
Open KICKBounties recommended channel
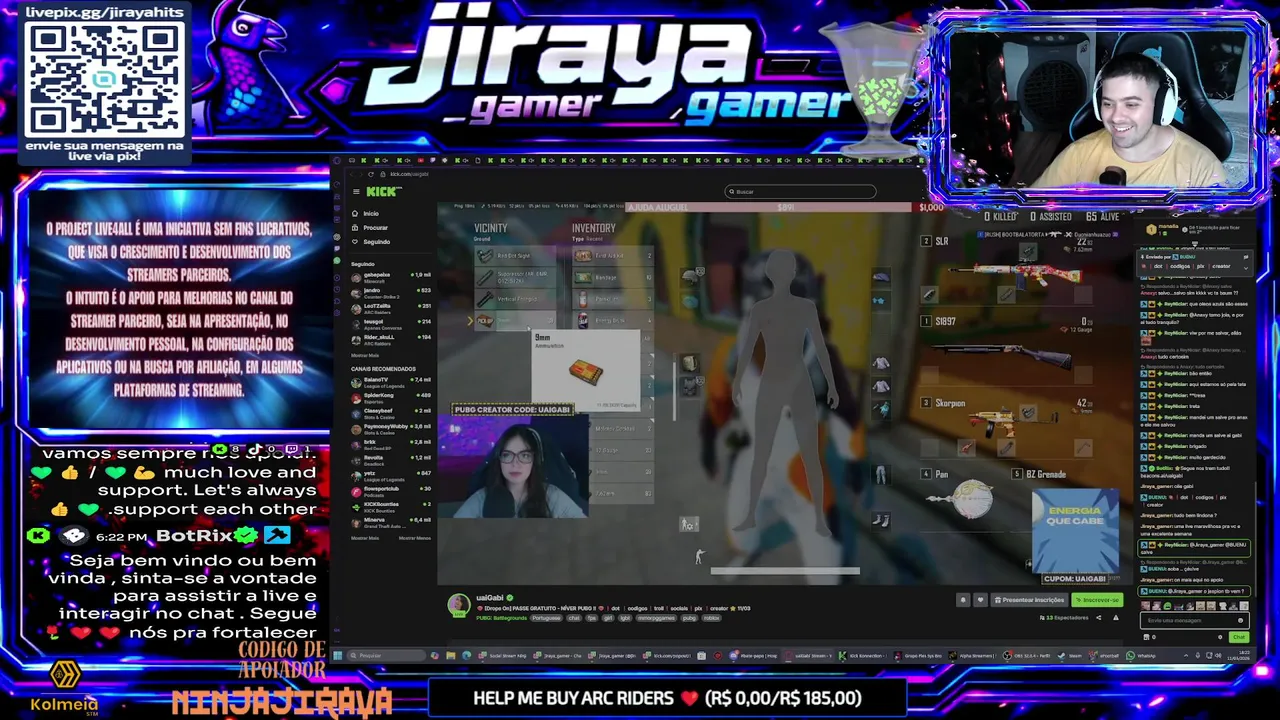(392, 507)
